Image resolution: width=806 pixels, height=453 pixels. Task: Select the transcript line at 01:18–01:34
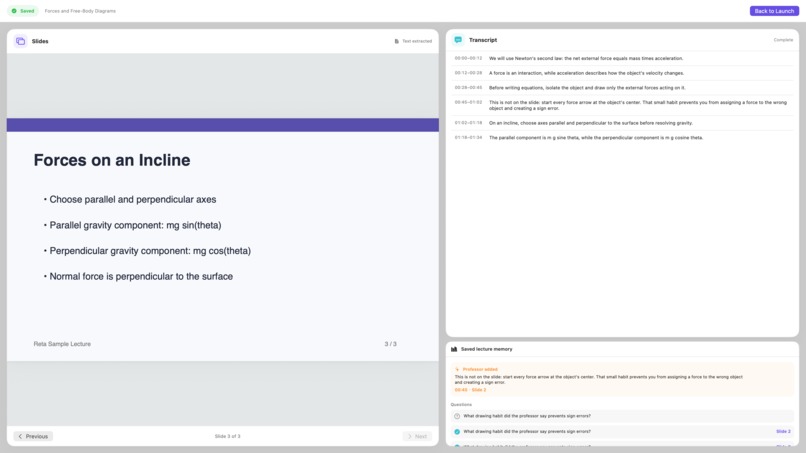coord(622,137)
